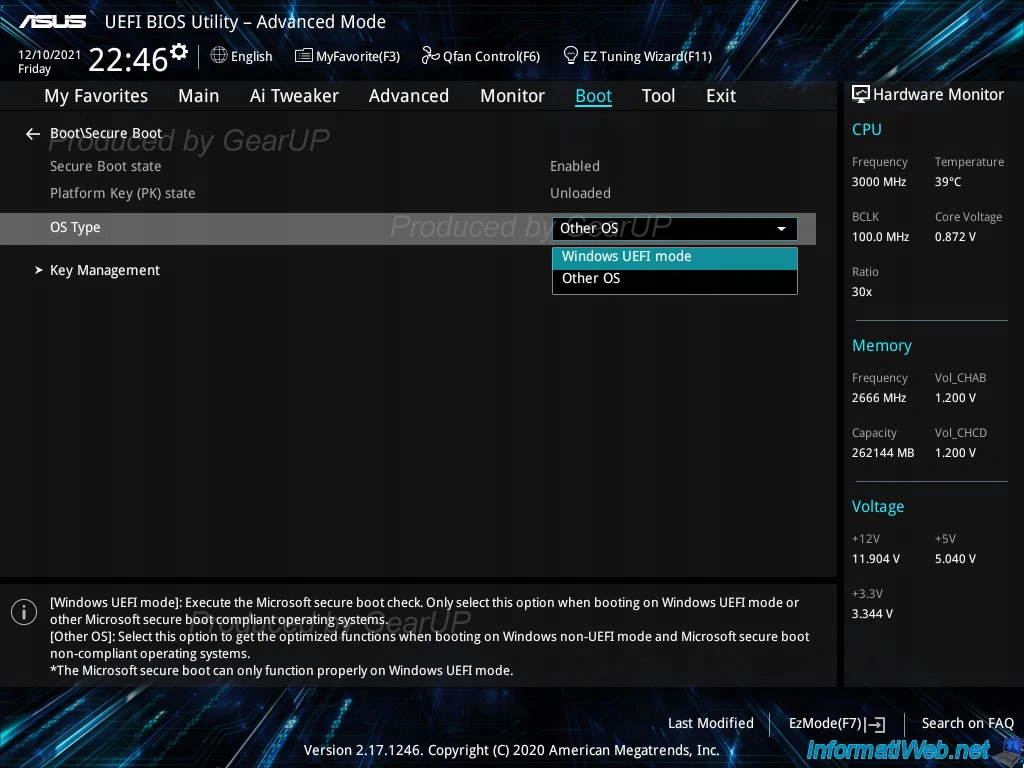Image resolution: width=1024 pixels, height=768 pixels.
Task: Click the Ratio value 30x
Action: [x=862, y=292]
